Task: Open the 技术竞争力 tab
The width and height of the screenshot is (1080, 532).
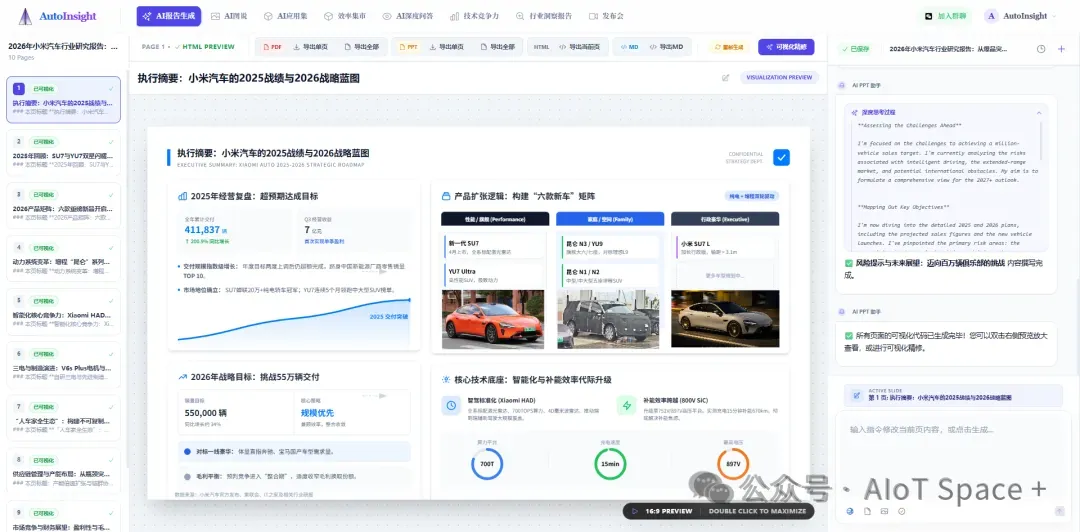Action: click(475, 16)
